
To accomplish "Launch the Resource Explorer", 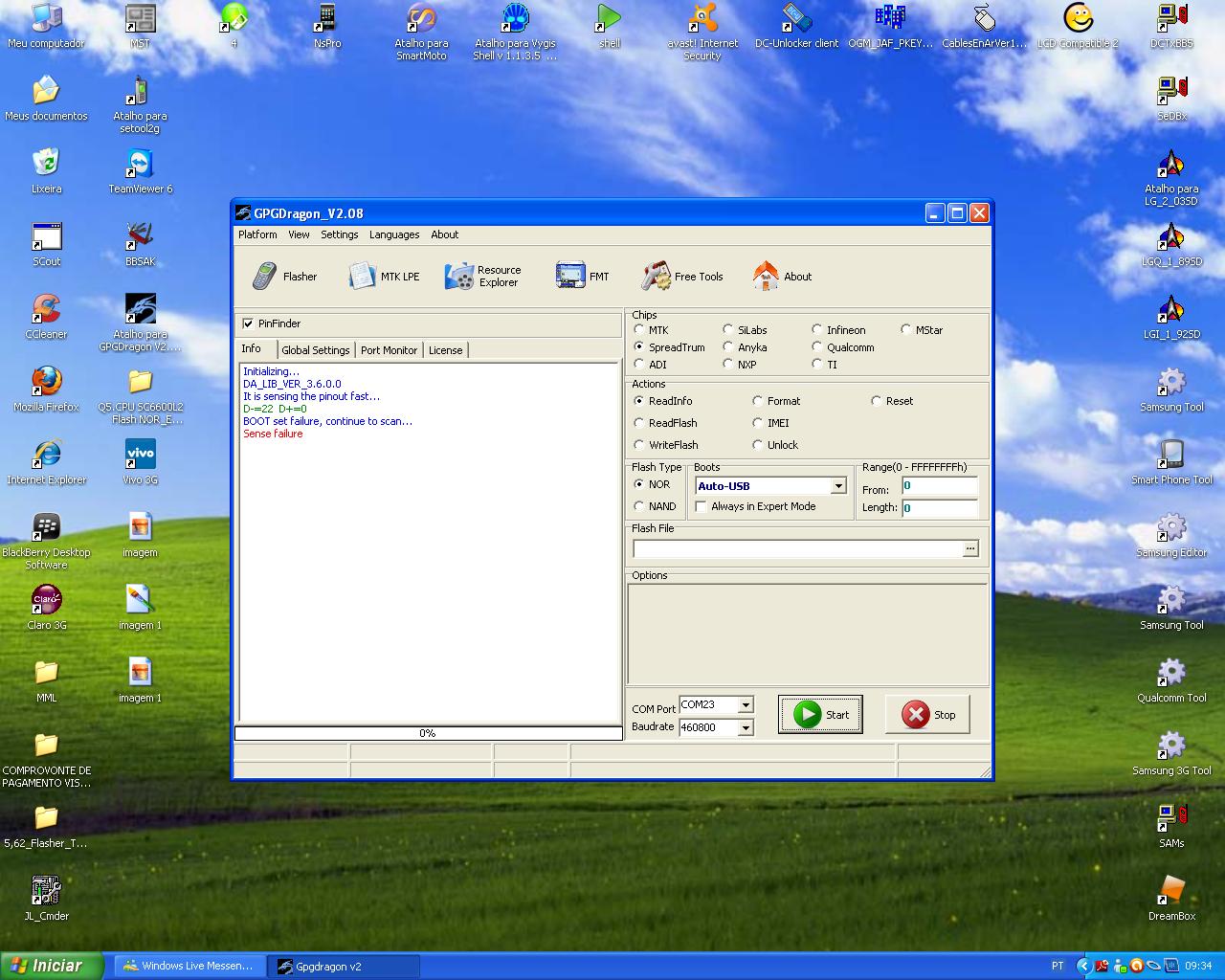I will pos(483,277).
